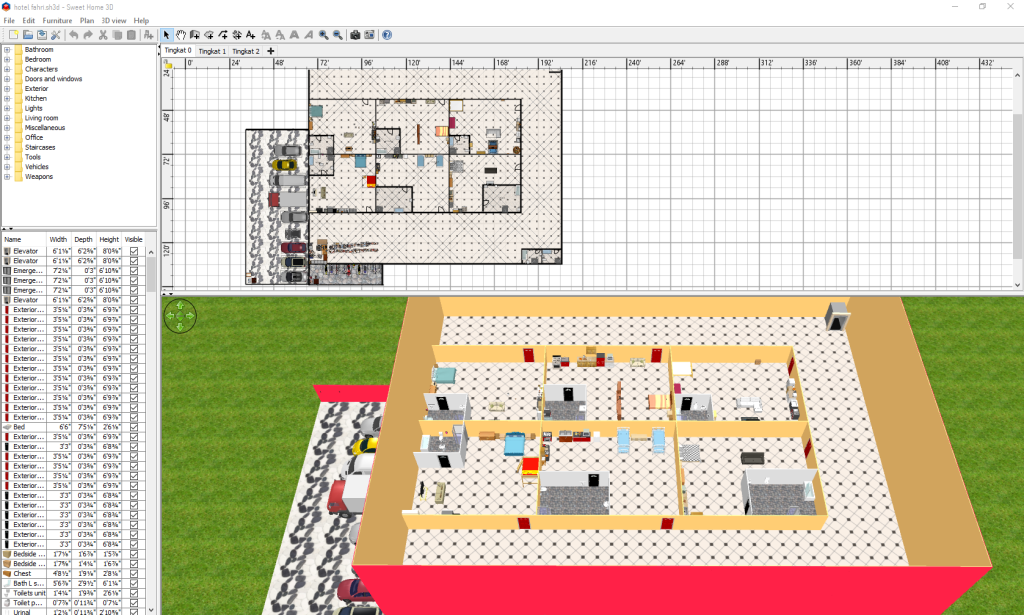Screen dimensions: 1024x615
Task: Open Help via the question mark icon
Action: click(387, 35)
